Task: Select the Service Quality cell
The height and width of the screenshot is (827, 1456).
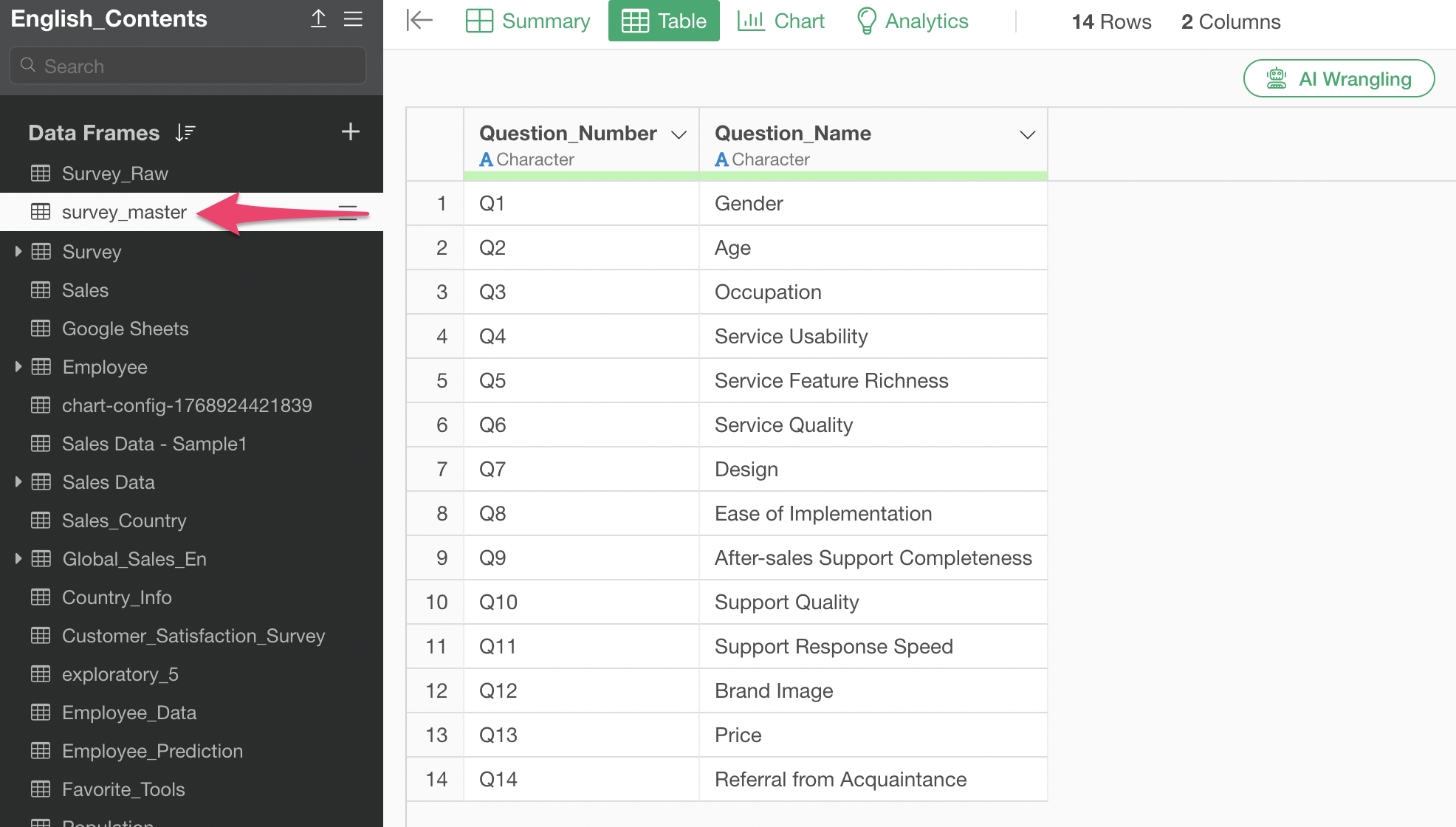Action: (x=783, y=425)
